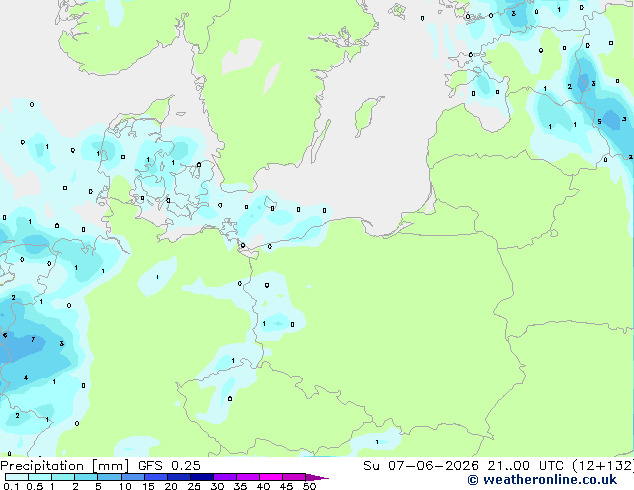Select the 45–50 mm legend color swatch

tap(294, 477)
